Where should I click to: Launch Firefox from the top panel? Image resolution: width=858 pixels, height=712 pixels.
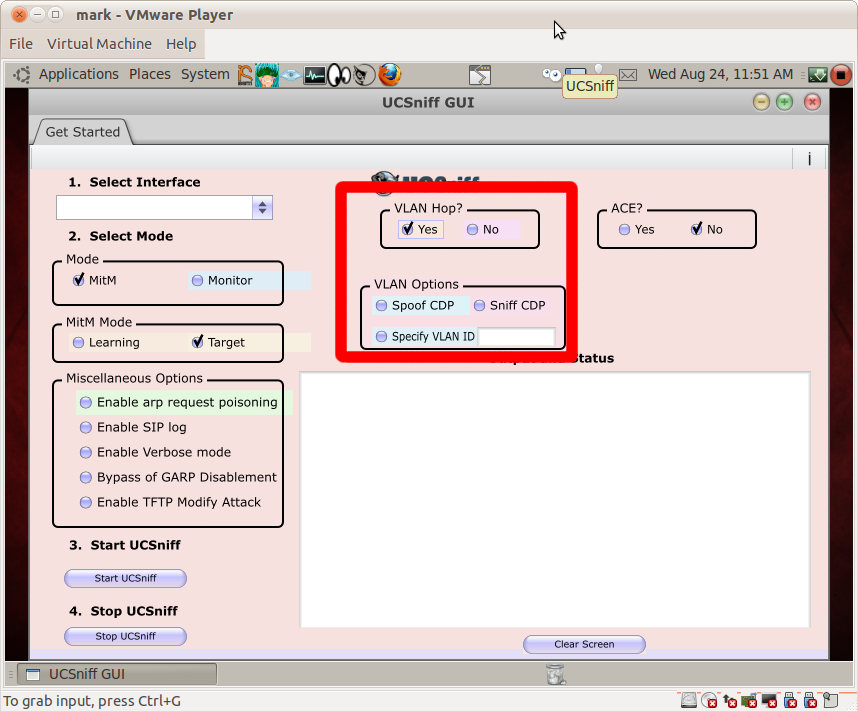(389, 74)
